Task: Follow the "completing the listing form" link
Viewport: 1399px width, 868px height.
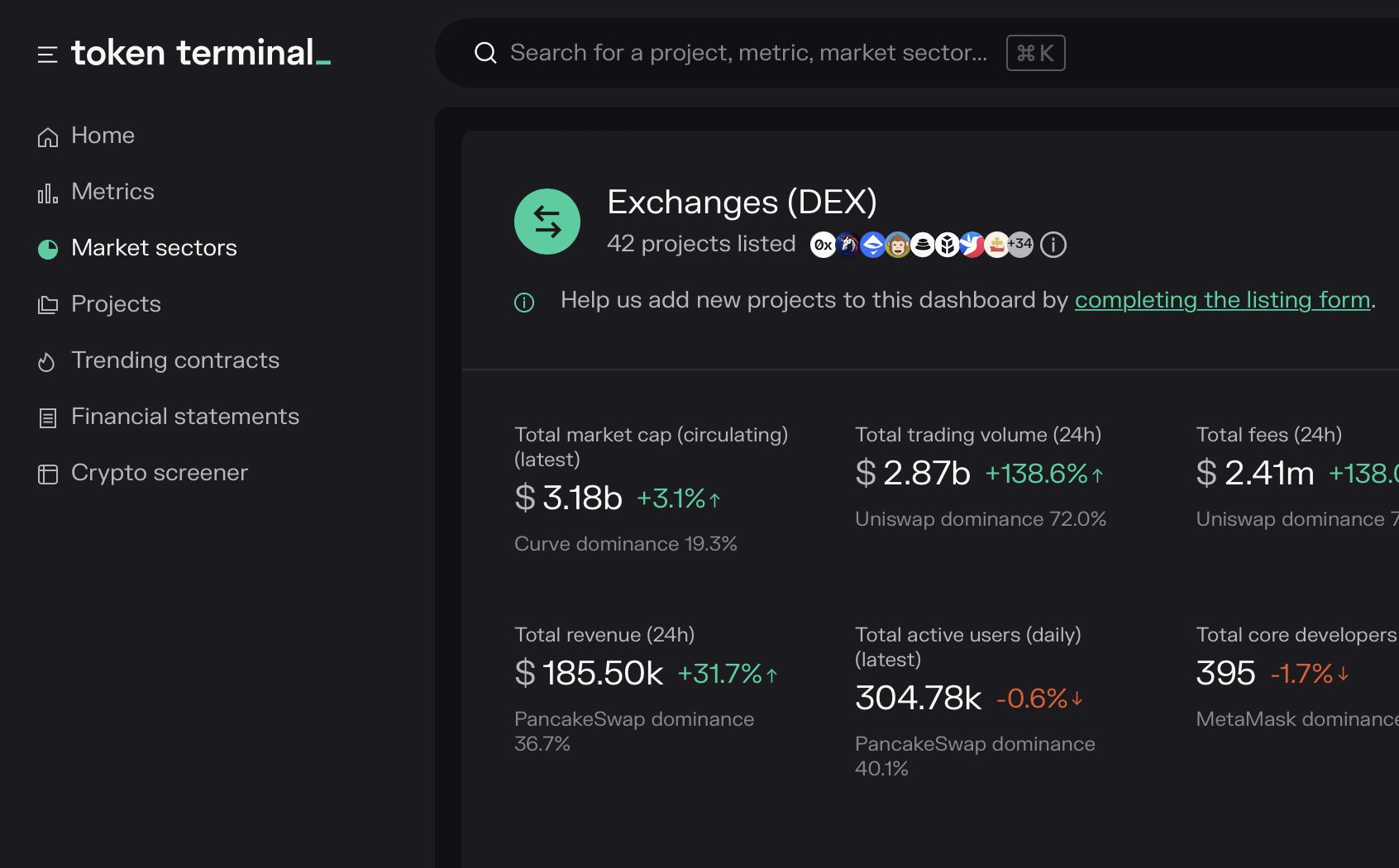Action: point(1222,300)
